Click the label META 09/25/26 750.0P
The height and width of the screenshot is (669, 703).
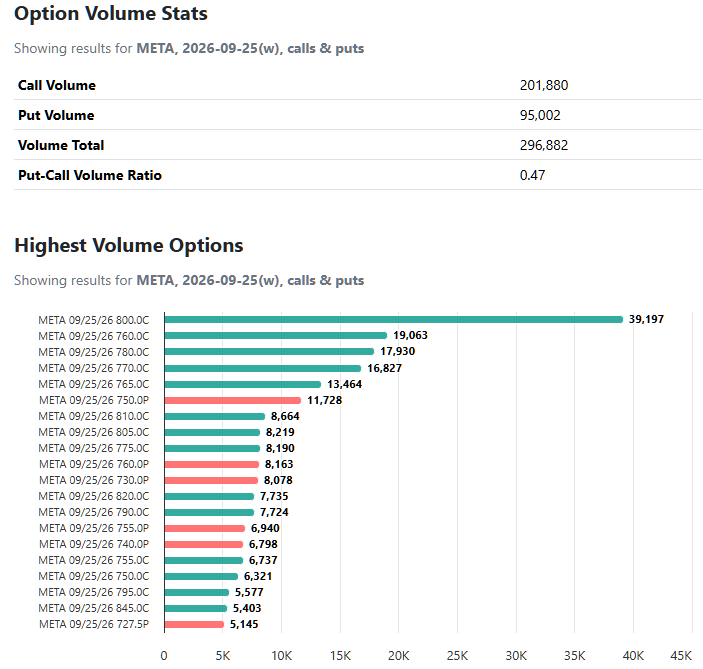pyautogui.click(x=94, y=400)
